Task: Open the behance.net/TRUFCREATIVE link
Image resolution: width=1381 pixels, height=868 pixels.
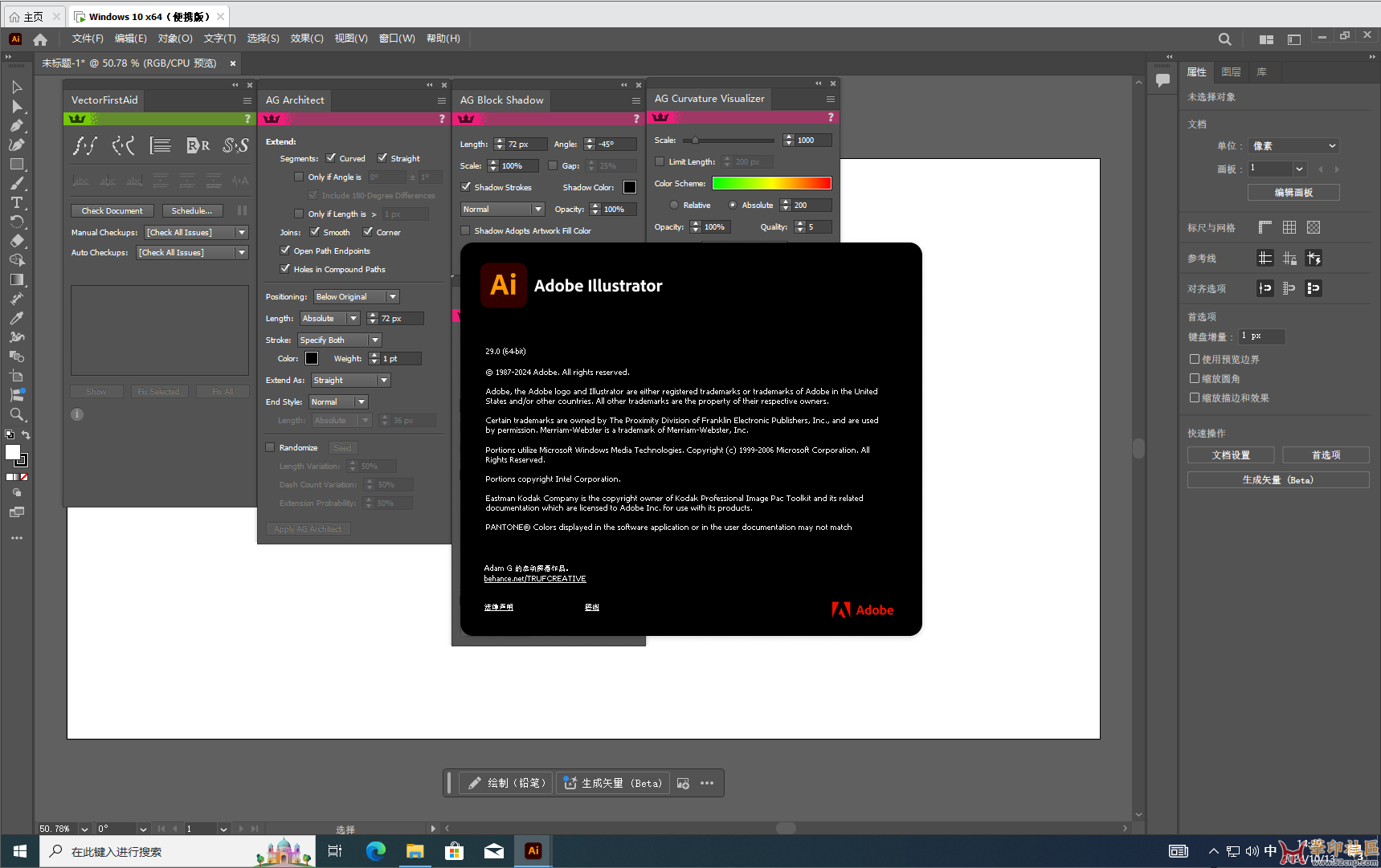Action: coord(535,578)
